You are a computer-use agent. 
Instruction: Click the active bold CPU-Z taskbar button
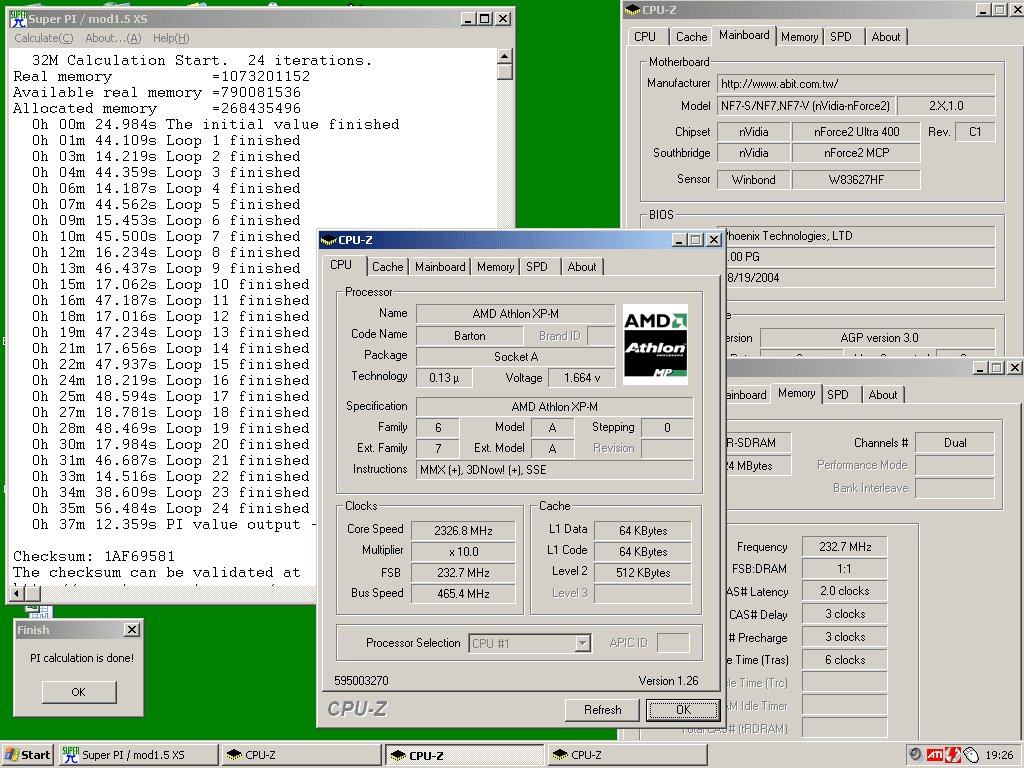(464, 755)
